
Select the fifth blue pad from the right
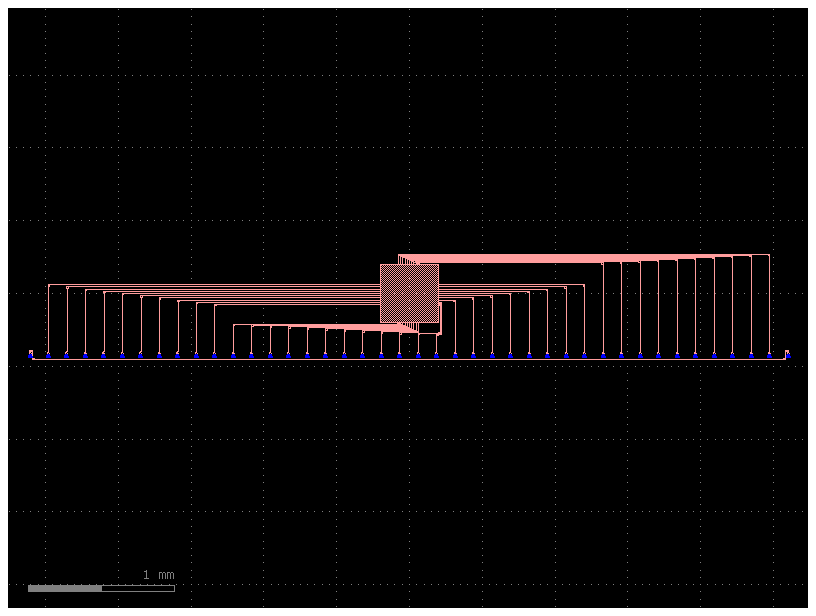(714, 357)
